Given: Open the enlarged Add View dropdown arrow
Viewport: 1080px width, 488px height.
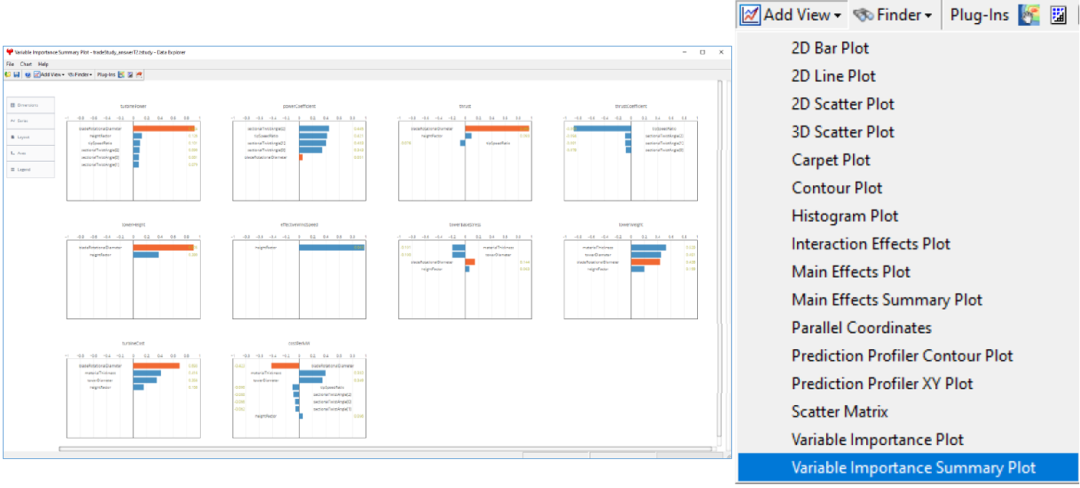Looking at the screenshot, I should 837,15.
